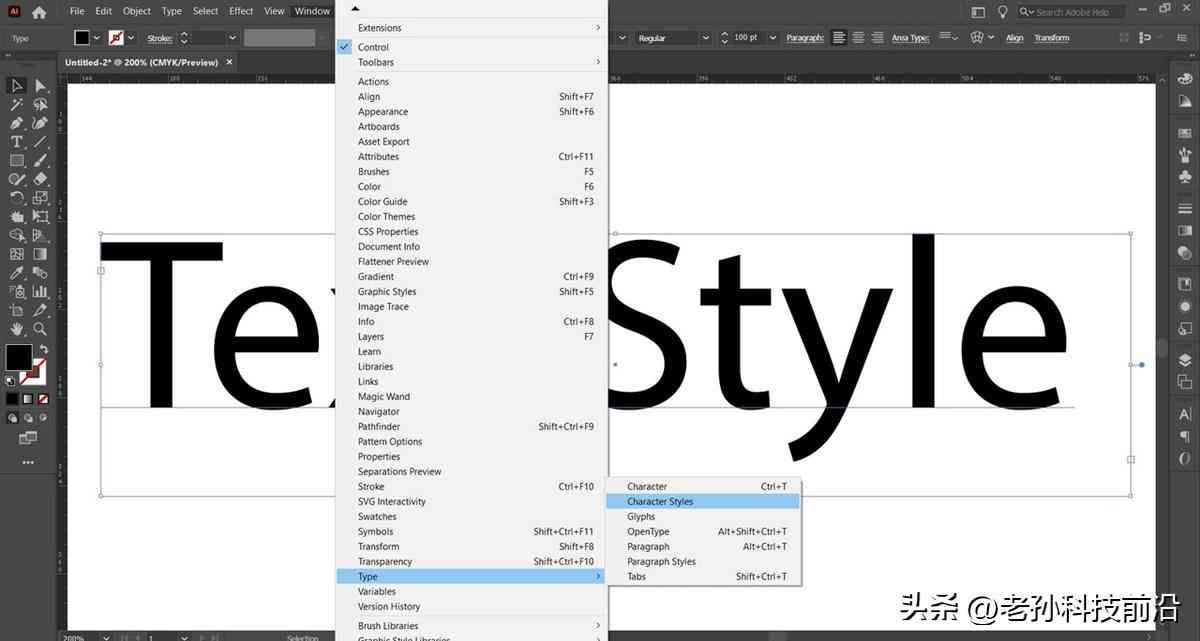Choose the Eyedropper tool
1200x641 pixels.
point(17,273)
